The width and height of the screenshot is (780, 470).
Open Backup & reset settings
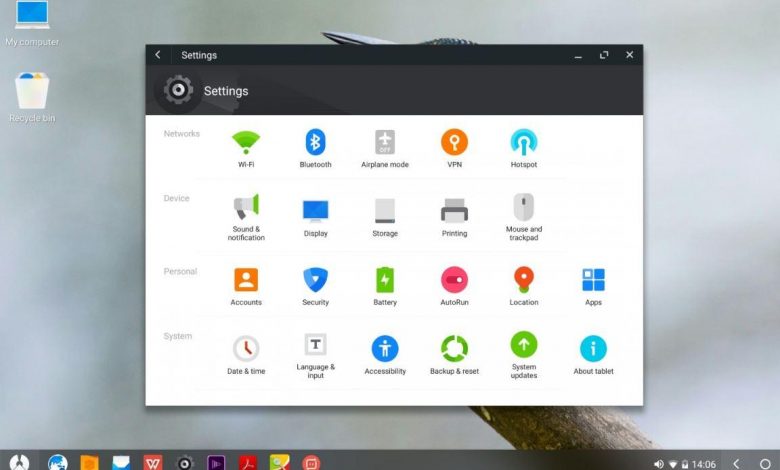pos(454,355)
